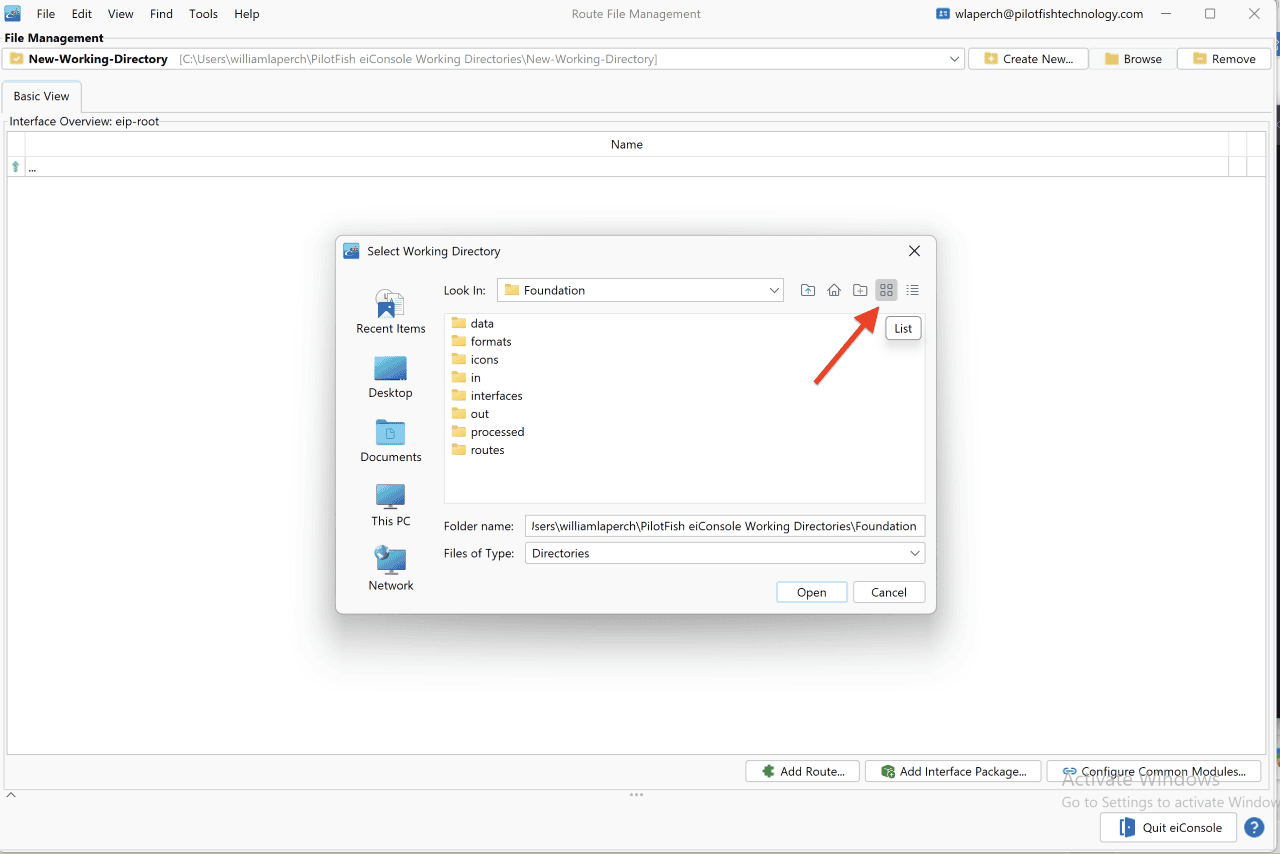Go to Home directory icon
This screenshot has width=1280, height=854.
834,290
